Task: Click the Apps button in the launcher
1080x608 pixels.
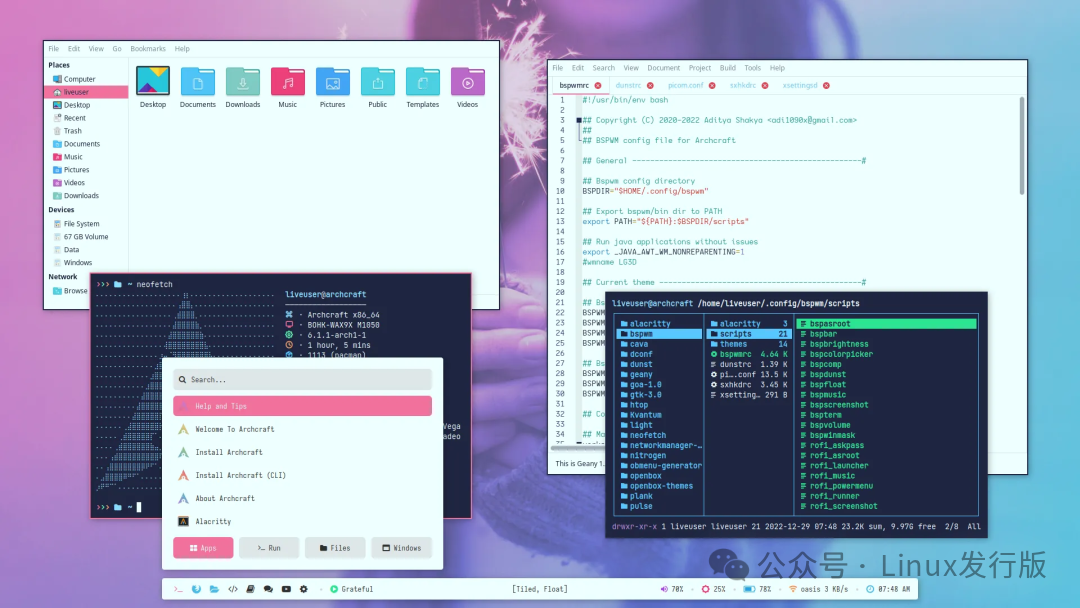Action: [x=203, y=547]
